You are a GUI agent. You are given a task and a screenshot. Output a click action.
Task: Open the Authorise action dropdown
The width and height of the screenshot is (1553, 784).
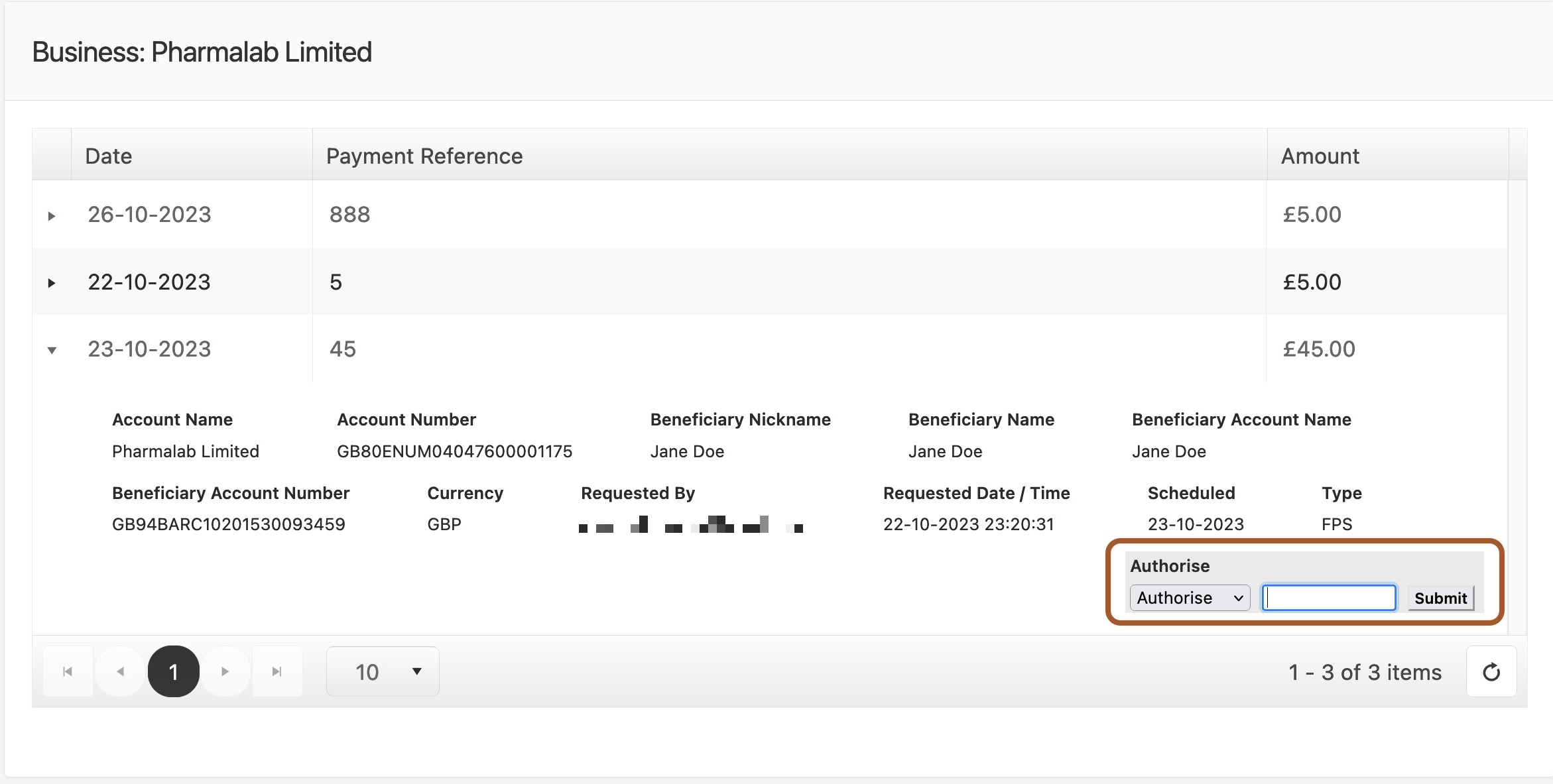(1190, 598)
